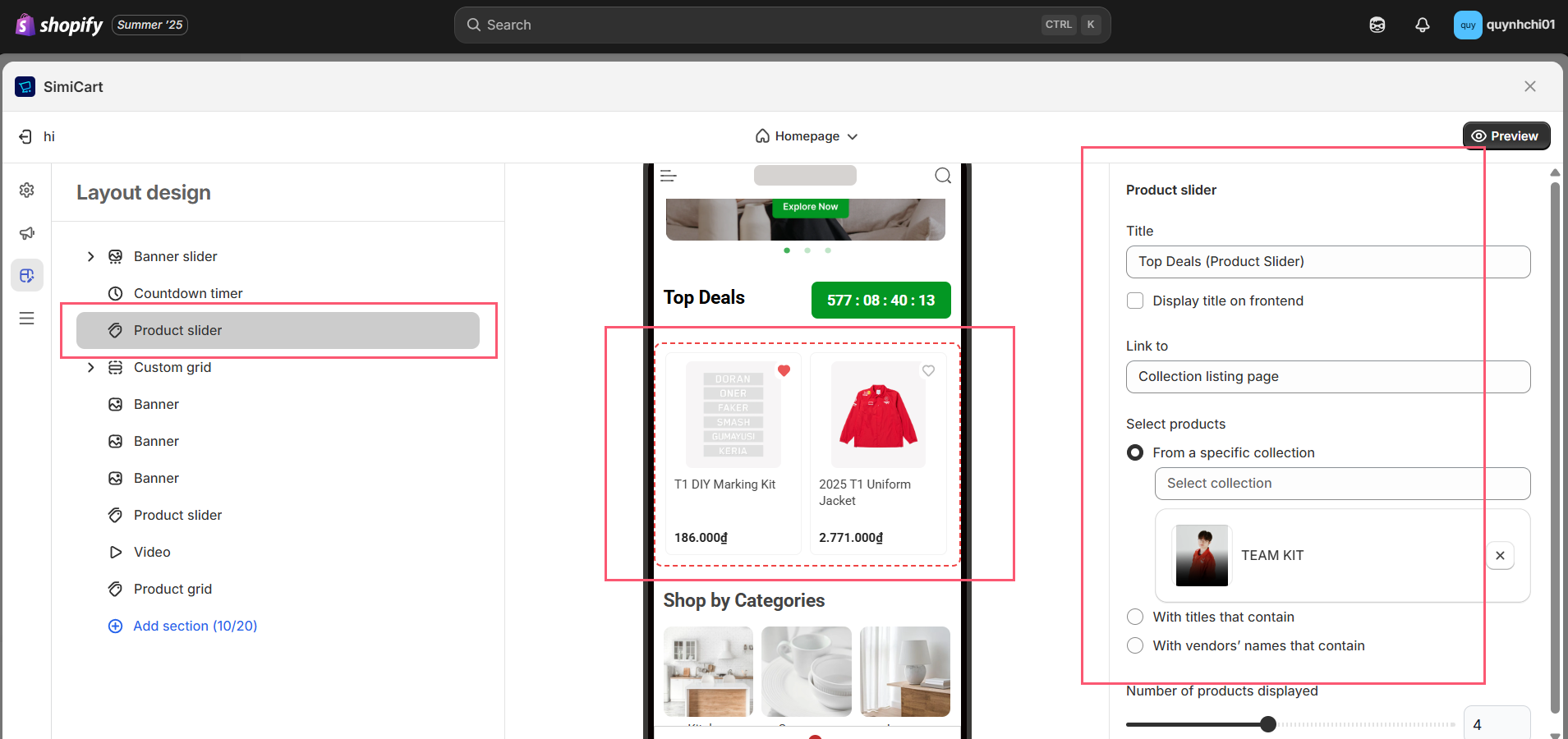The height and width of the screenshot is (739, 1568).
Task: Select the Product grid section
Action: coord(172,589)
